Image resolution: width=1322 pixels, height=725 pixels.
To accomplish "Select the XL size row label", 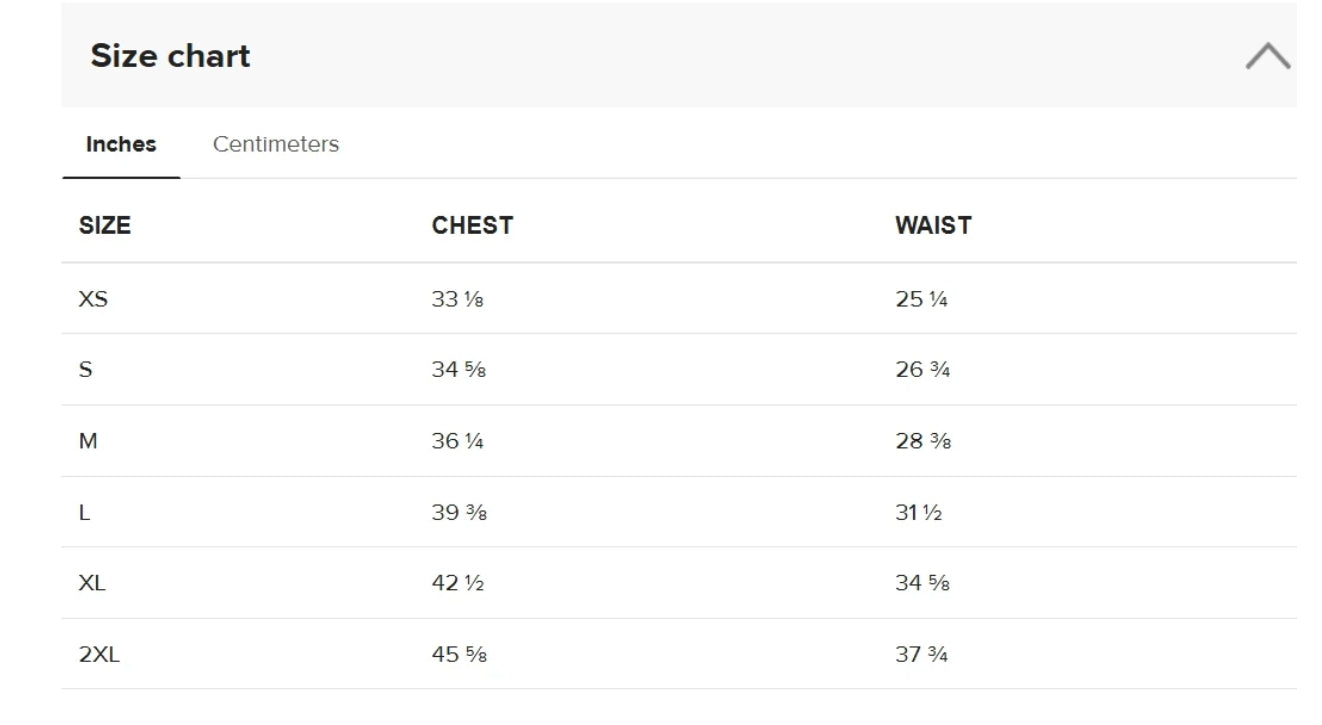I will tap(92, 583).
